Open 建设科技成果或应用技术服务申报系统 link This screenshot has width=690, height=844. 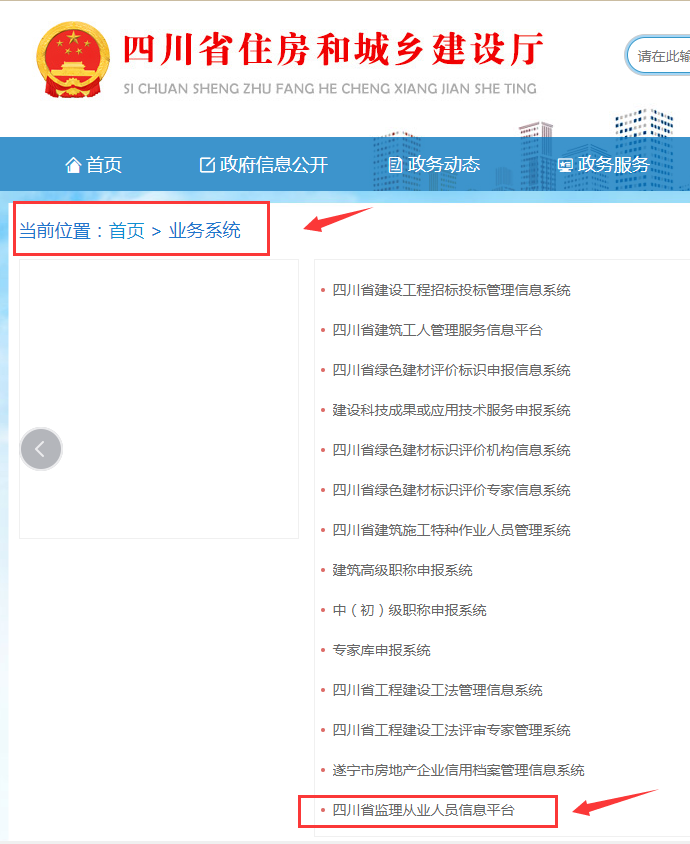click(451, 410)
